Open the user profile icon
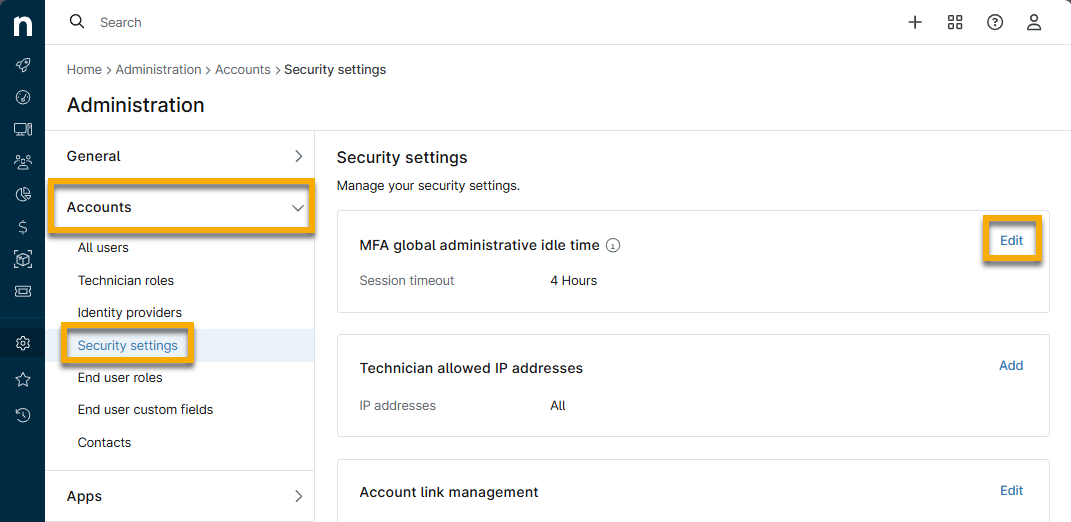The image size is (1071, 522). 1035,22
